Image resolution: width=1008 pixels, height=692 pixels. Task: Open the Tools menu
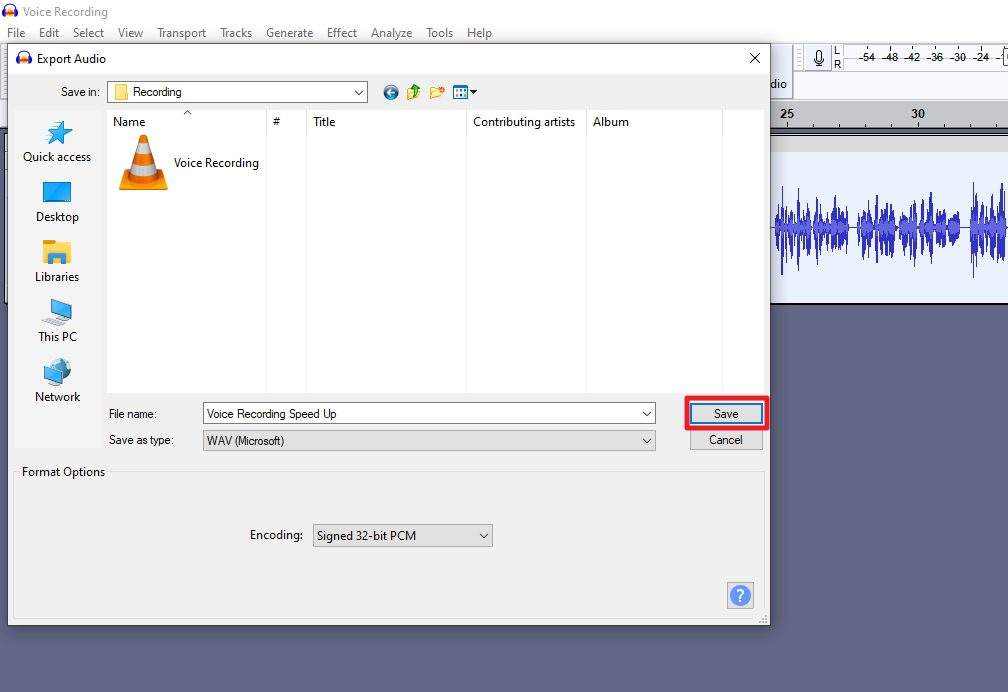coord(439,33)
